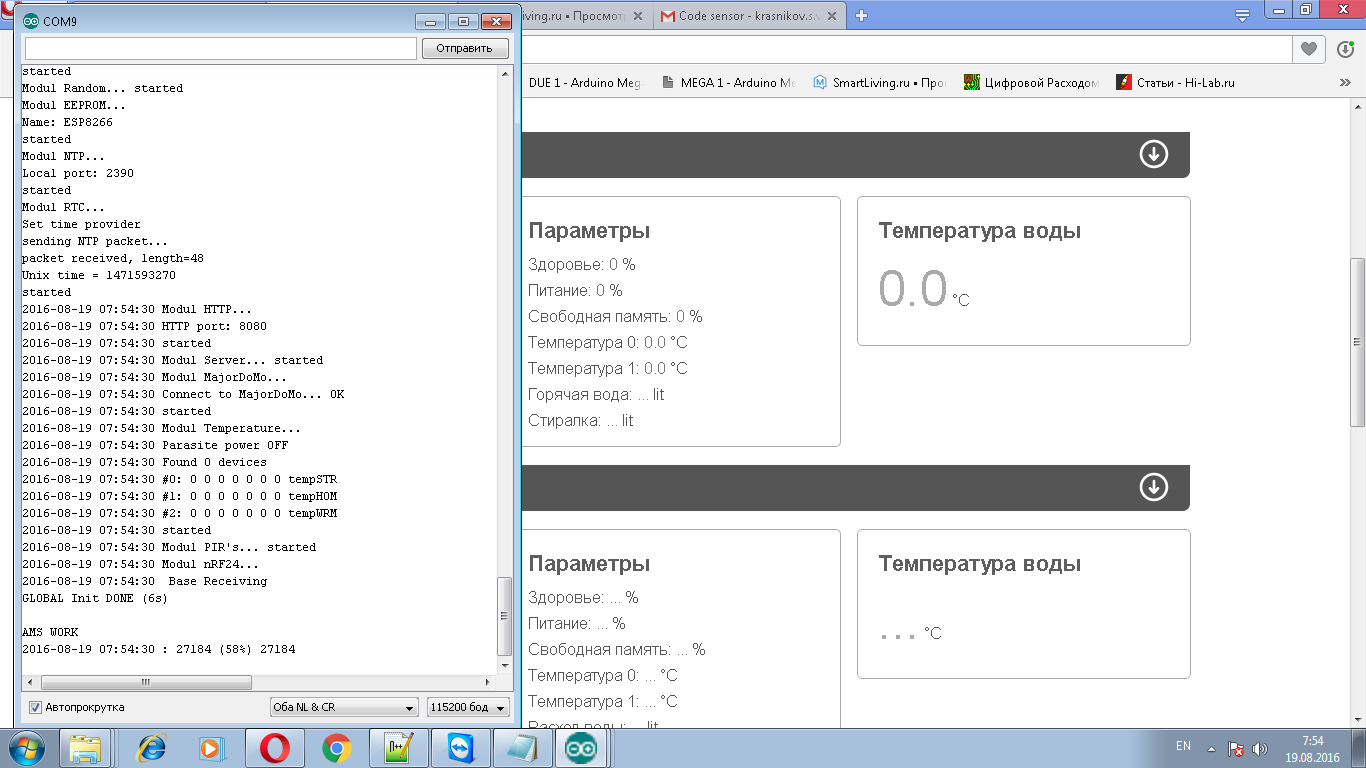Click the first 'Температура воды' card heading
Viewport: 1366px width, 768px height.
point(979,231)
